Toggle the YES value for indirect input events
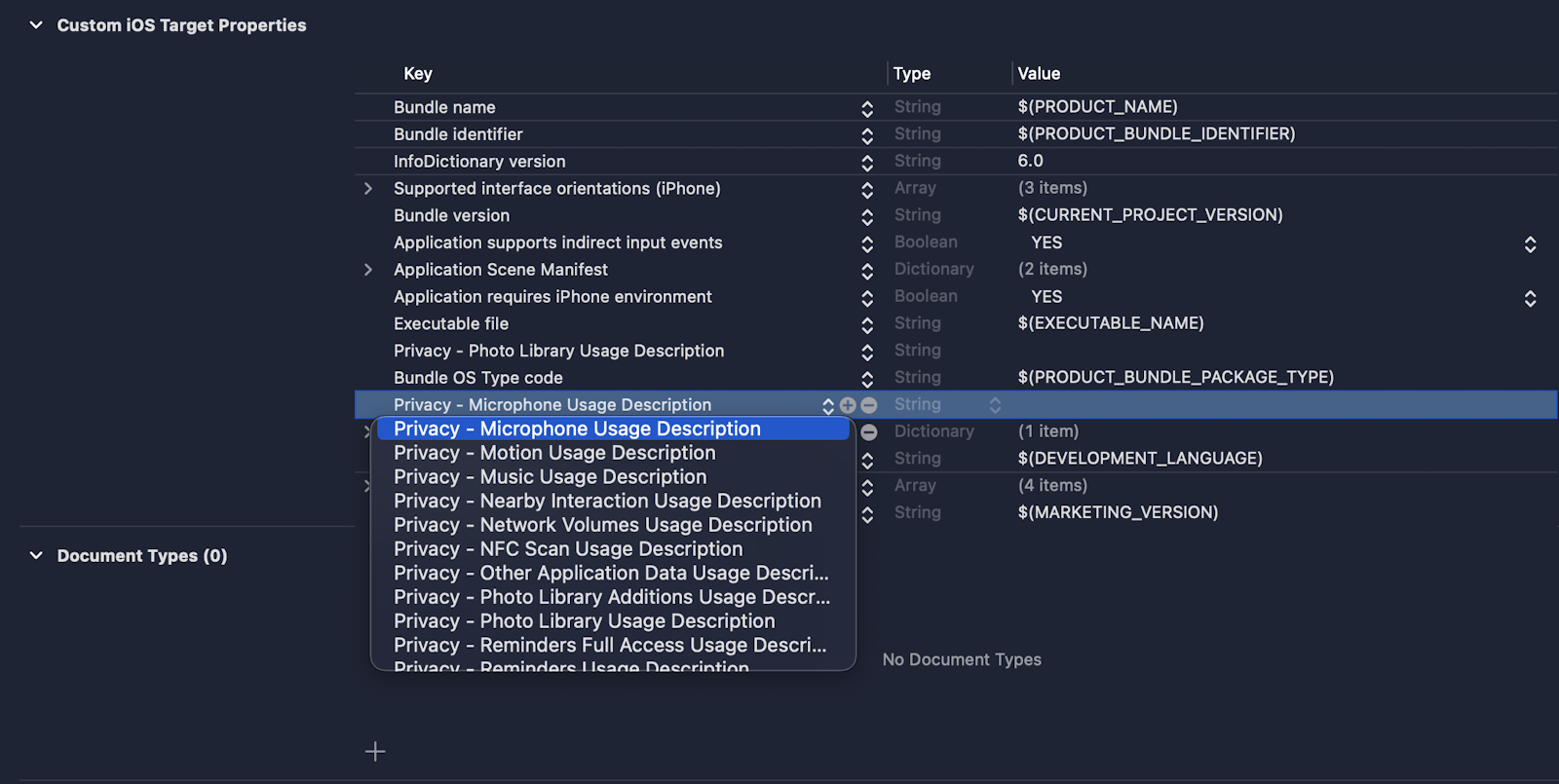This screenshot has width=1559, height=784. coord(1530,243)
